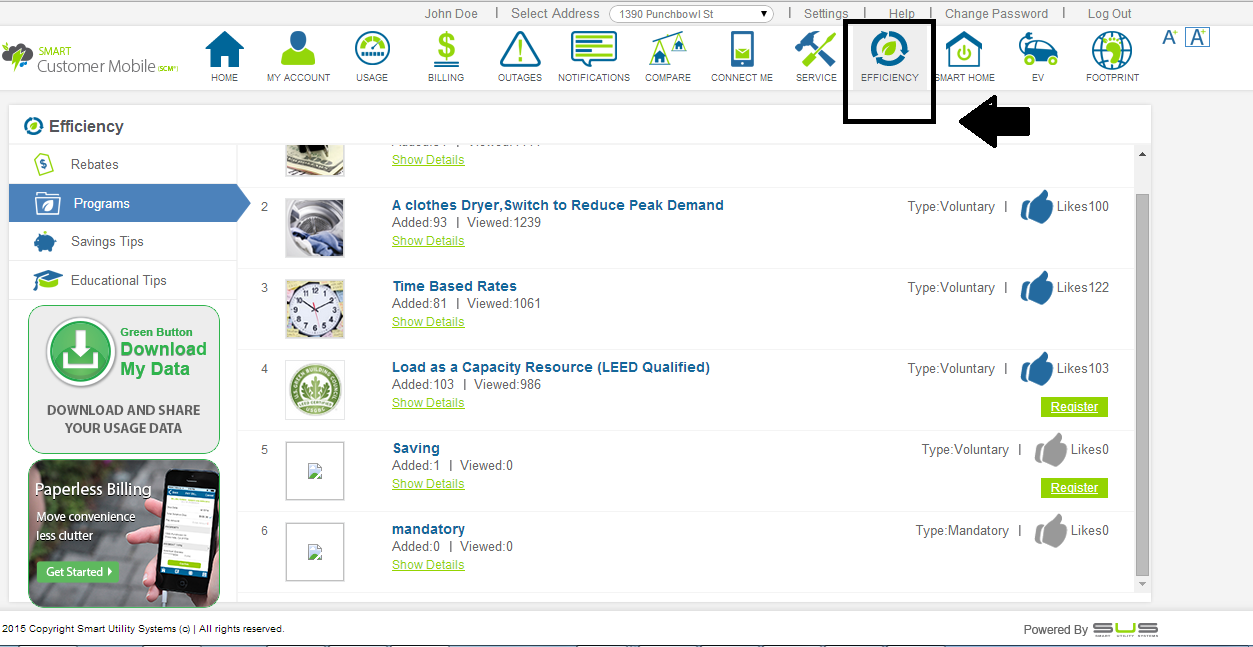Image resolution: width=1253 pixels, height=647 pixels.
Task: Switch to Savings Tips in sidebar
Action: tap(107, 242)
